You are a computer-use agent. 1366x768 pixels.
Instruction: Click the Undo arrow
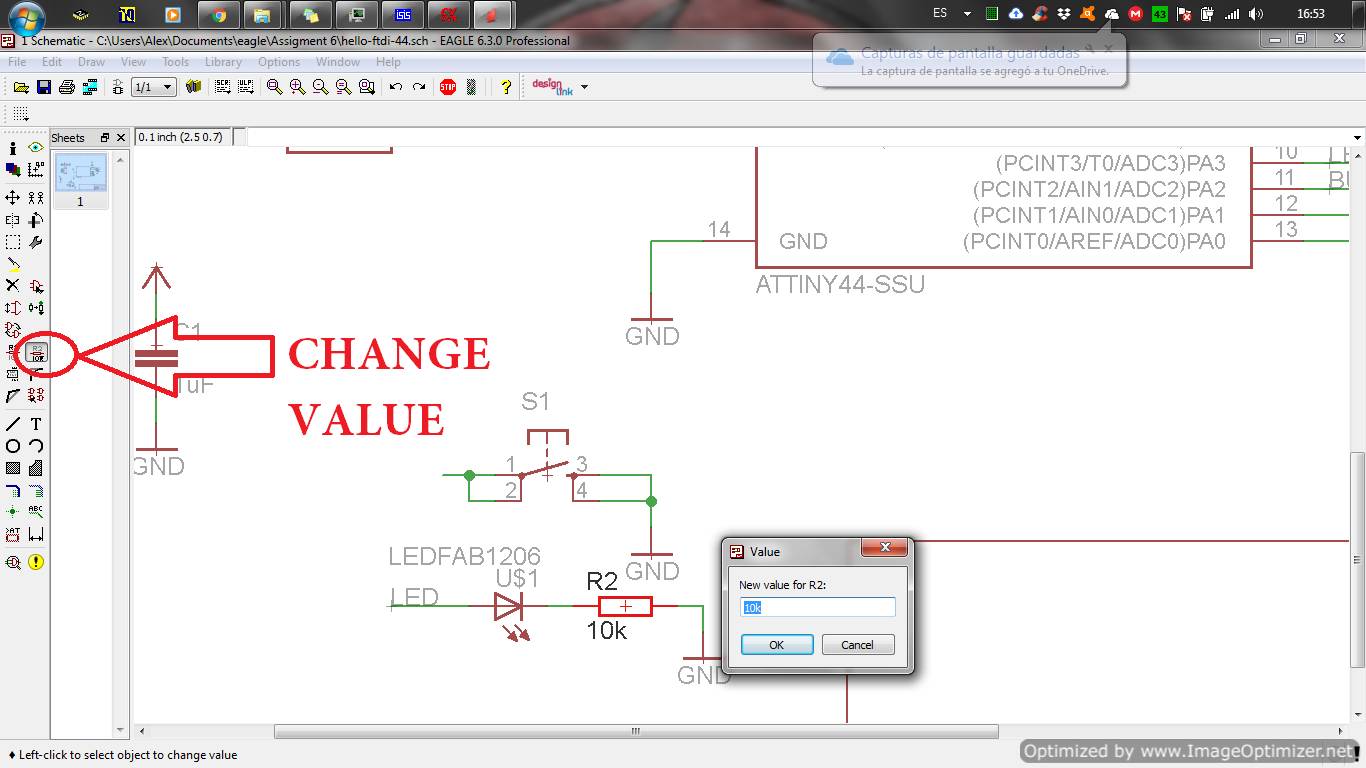(x=396, y=87)
